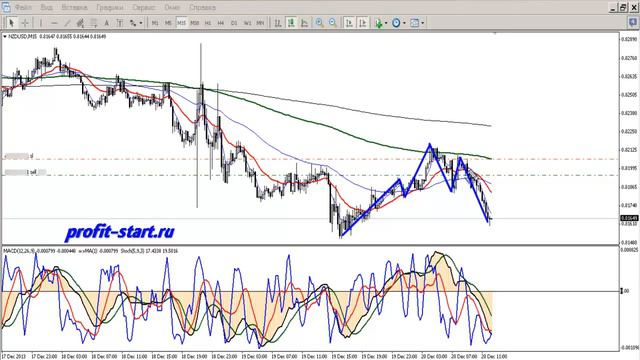
Task: Open the indicators dropdown arrow
Action: (x=386, y=23)
